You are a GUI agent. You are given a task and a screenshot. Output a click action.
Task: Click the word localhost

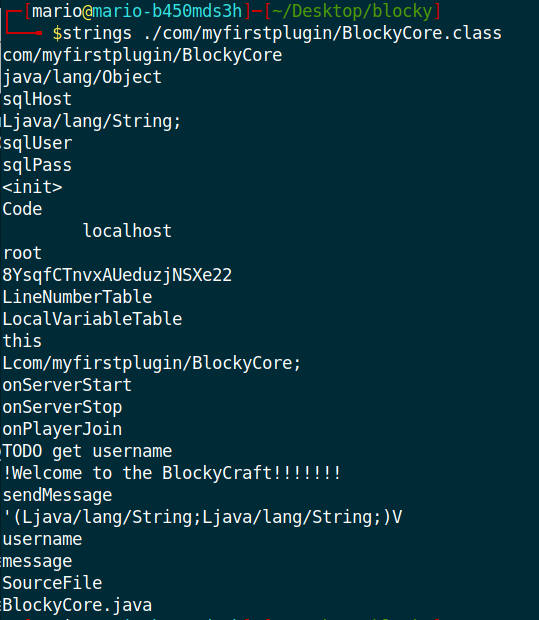[127, 231]
